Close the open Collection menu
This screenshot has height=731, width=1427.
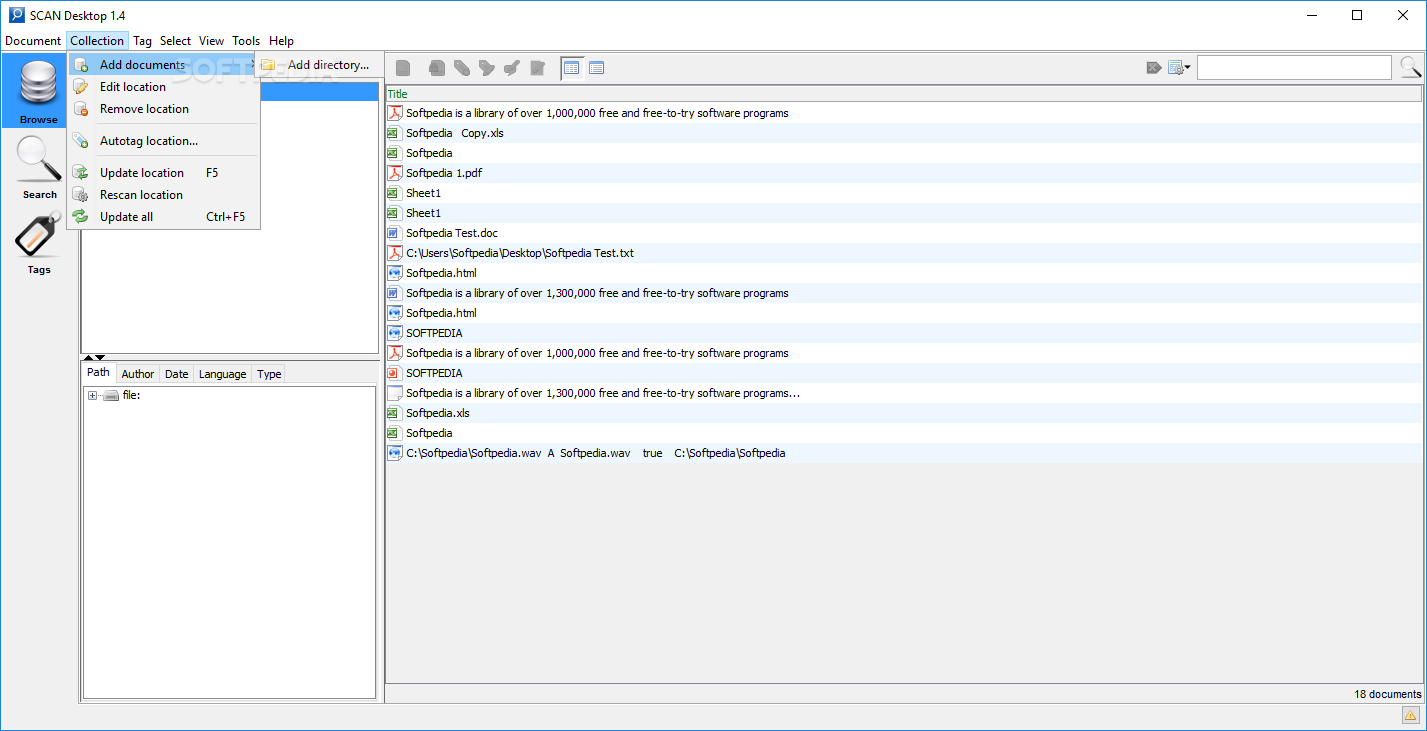(97, 41)
